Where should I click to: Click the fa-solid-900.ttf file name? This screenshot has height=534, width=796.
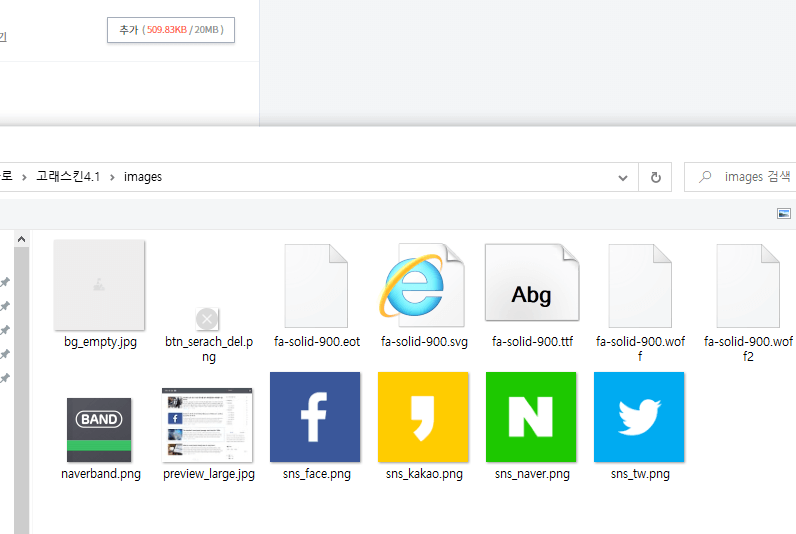click(x=532, y=342)
